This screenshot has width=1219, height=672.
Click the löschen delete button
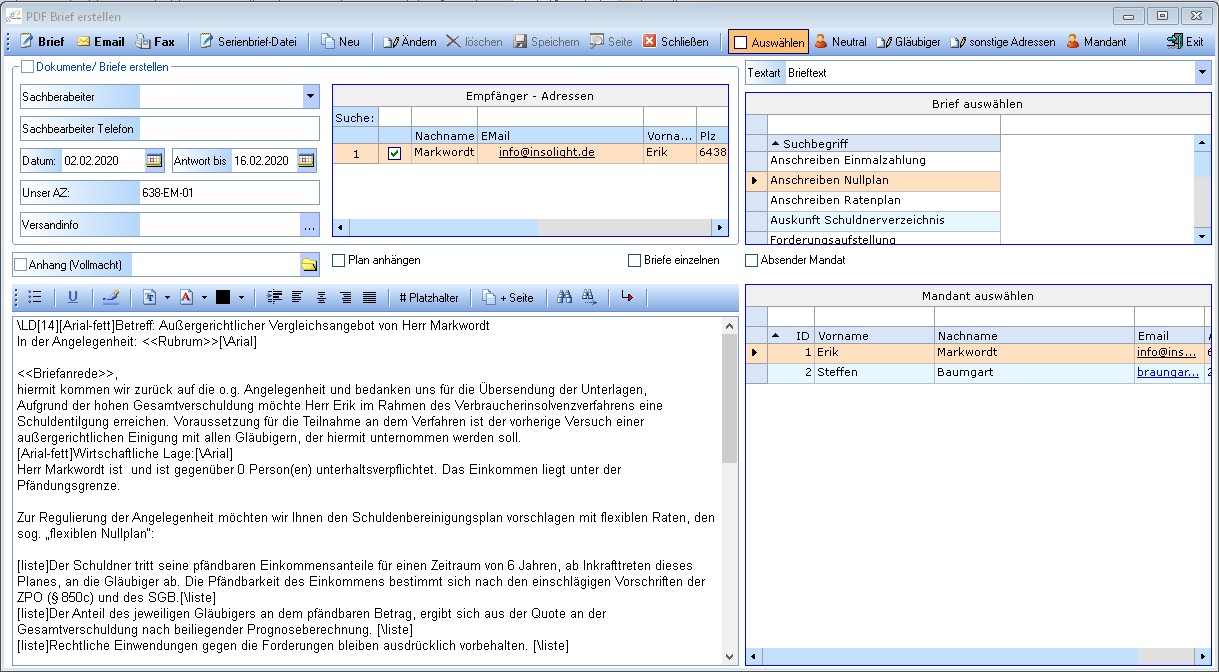click(474, 42)
